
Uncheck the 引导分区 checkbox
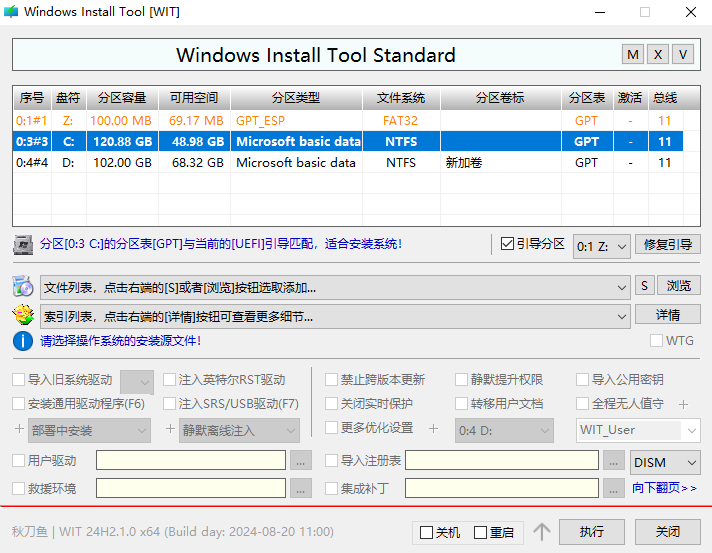pyautogui.click(x=507, y=244)
